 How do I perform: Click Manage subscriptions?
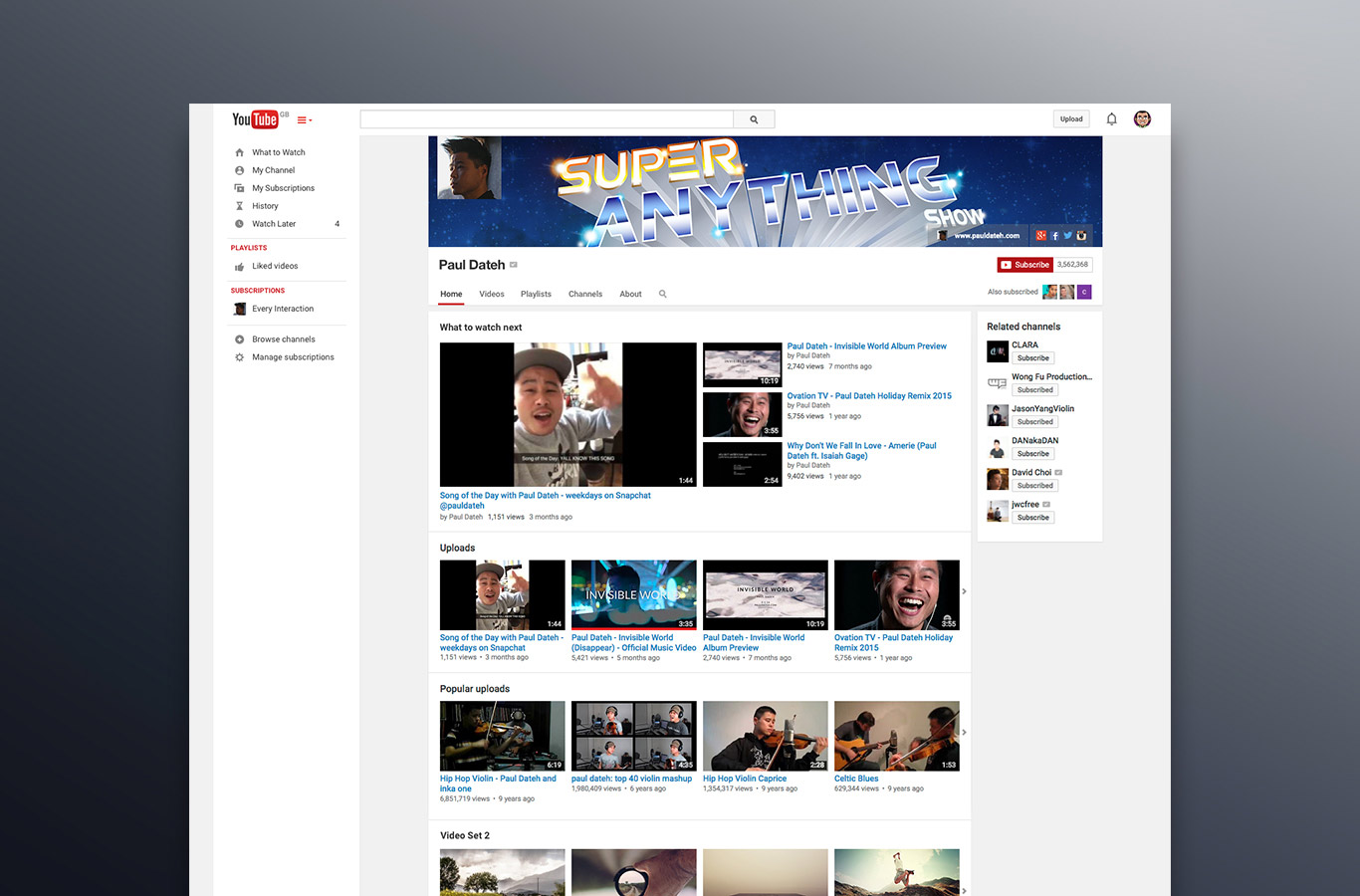(x=293, y=357)
